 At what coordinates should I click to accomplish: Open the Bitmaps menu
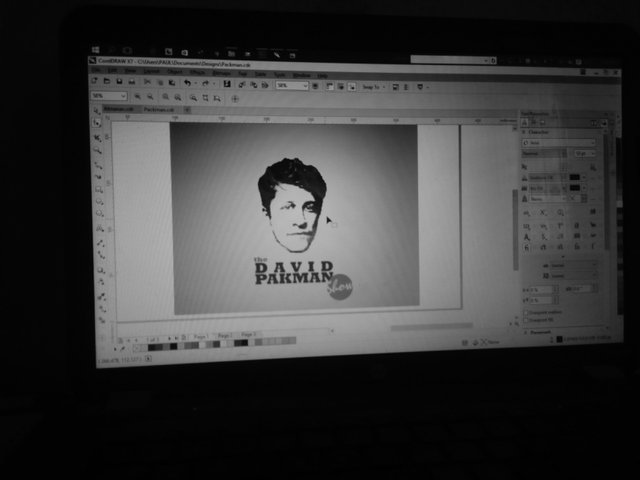click(222, 73)
